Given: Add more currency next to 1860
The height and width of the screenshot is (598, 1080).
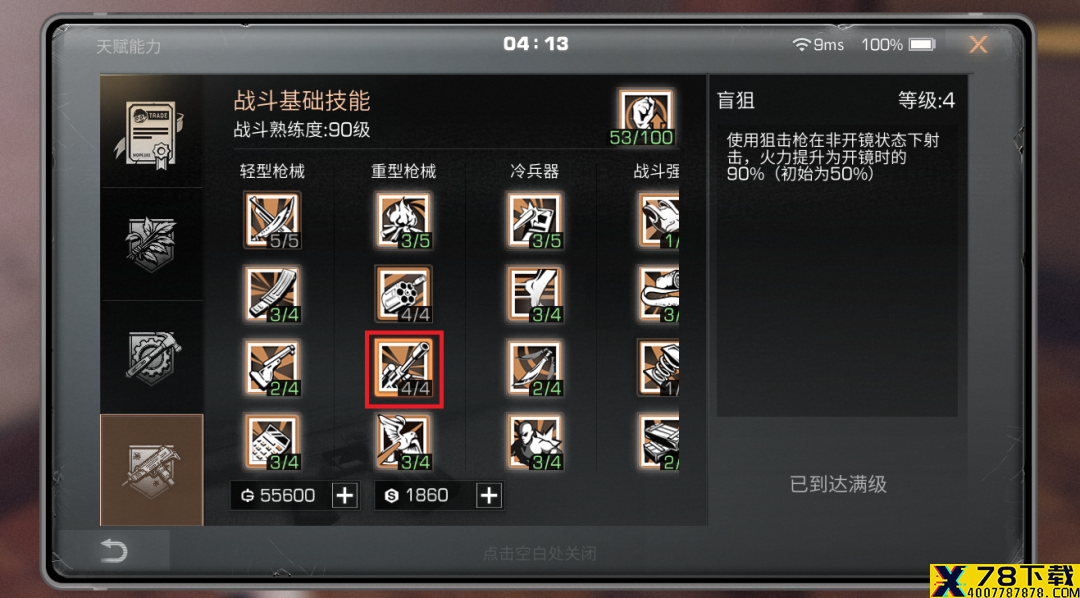Looking at the screenshot, I should [x=489, y=495].
